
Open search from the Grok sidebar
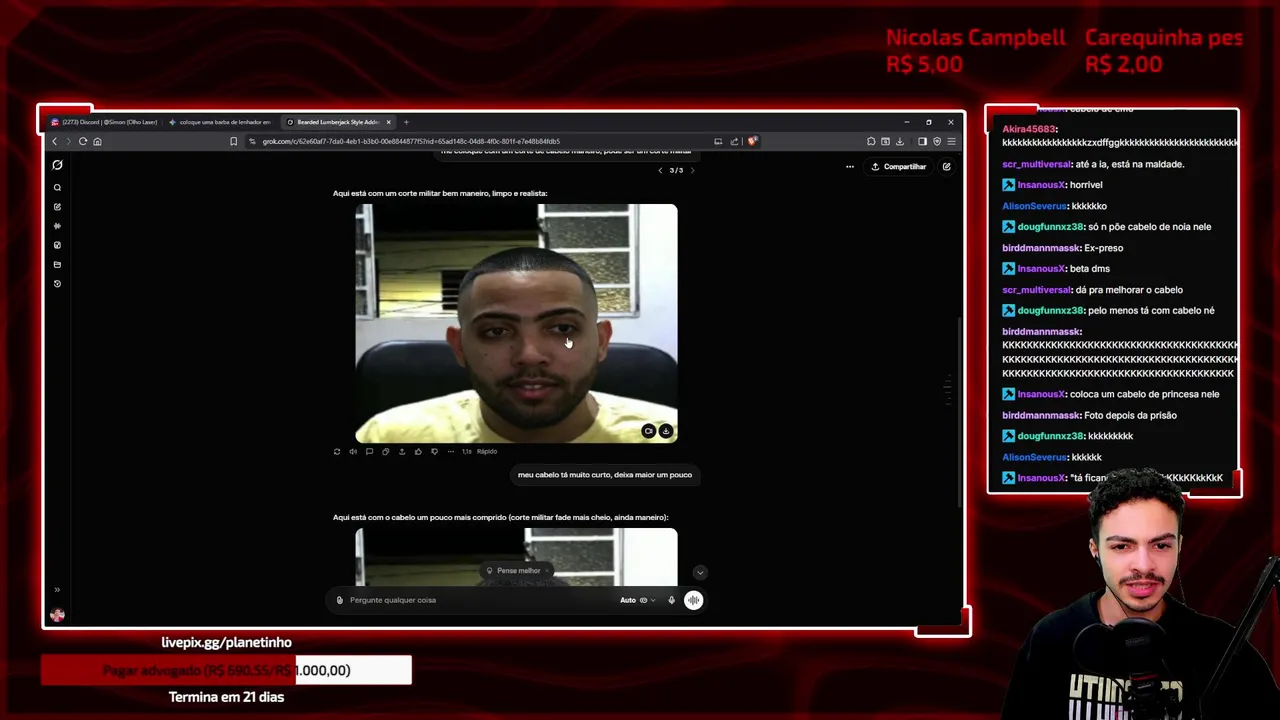coord(57,187)
